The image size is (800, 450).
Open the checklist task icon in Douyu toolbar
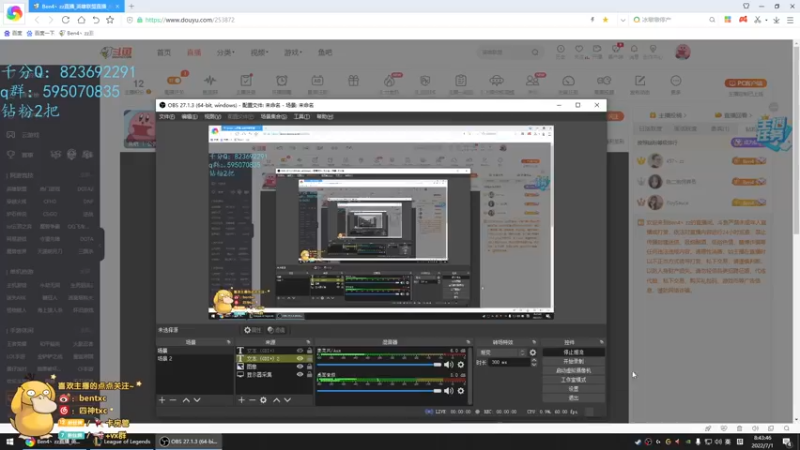point(246,81)
